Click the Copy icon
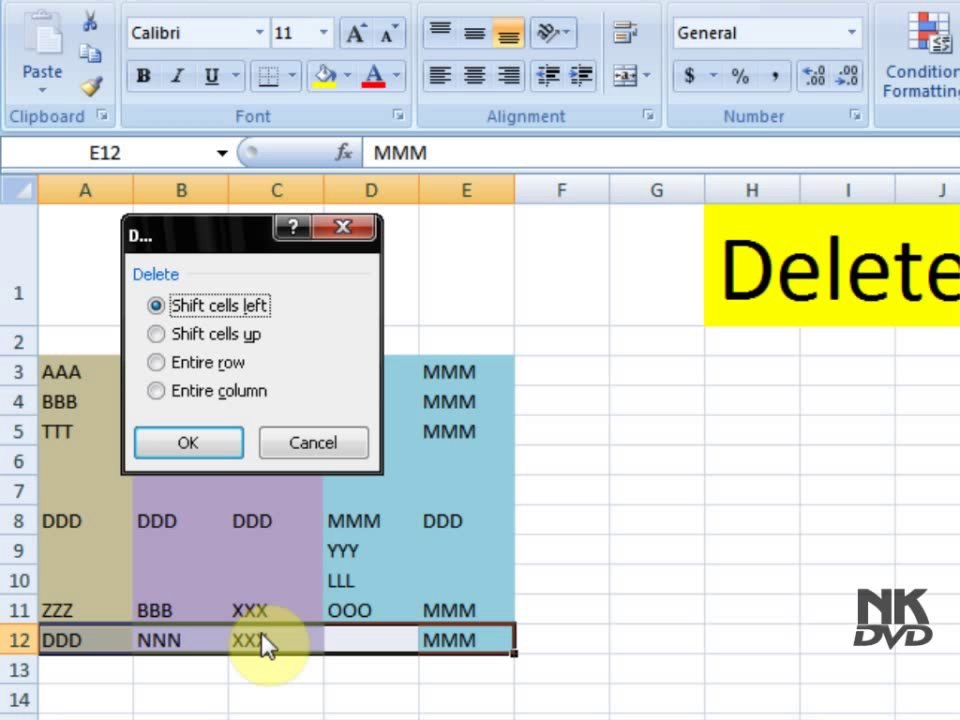 (x=91, y=54)
